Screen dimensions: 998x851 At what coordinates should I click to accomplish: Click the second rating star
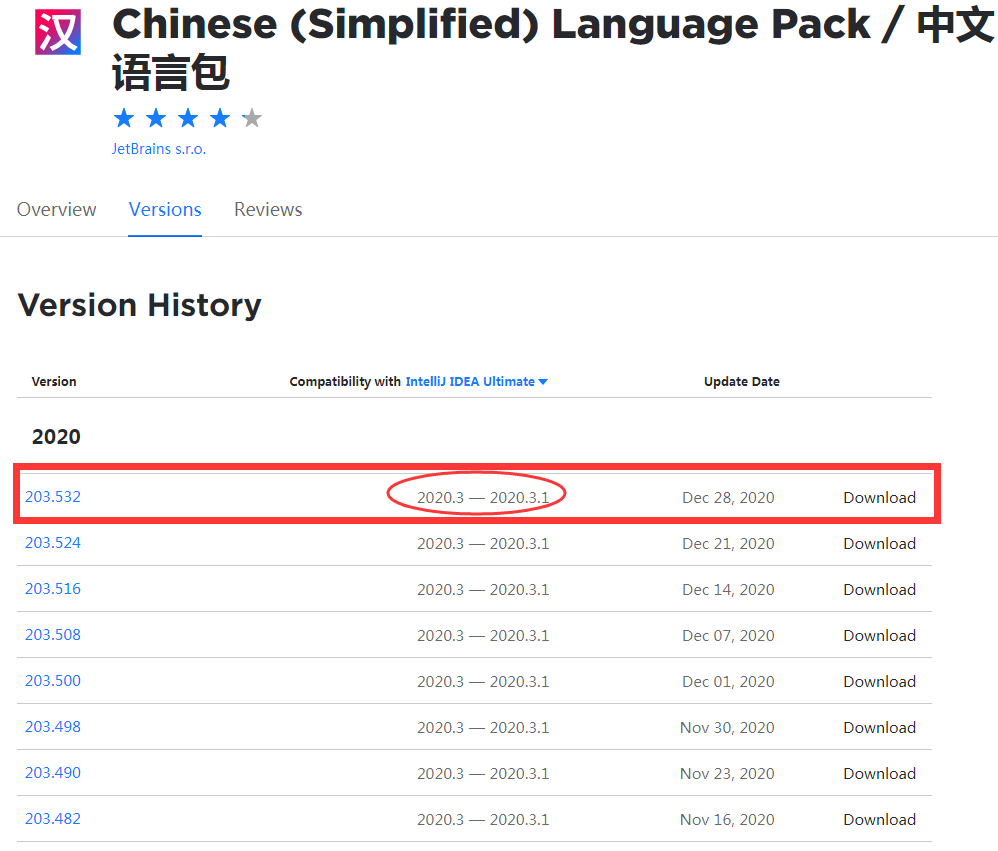coord(156,118)
